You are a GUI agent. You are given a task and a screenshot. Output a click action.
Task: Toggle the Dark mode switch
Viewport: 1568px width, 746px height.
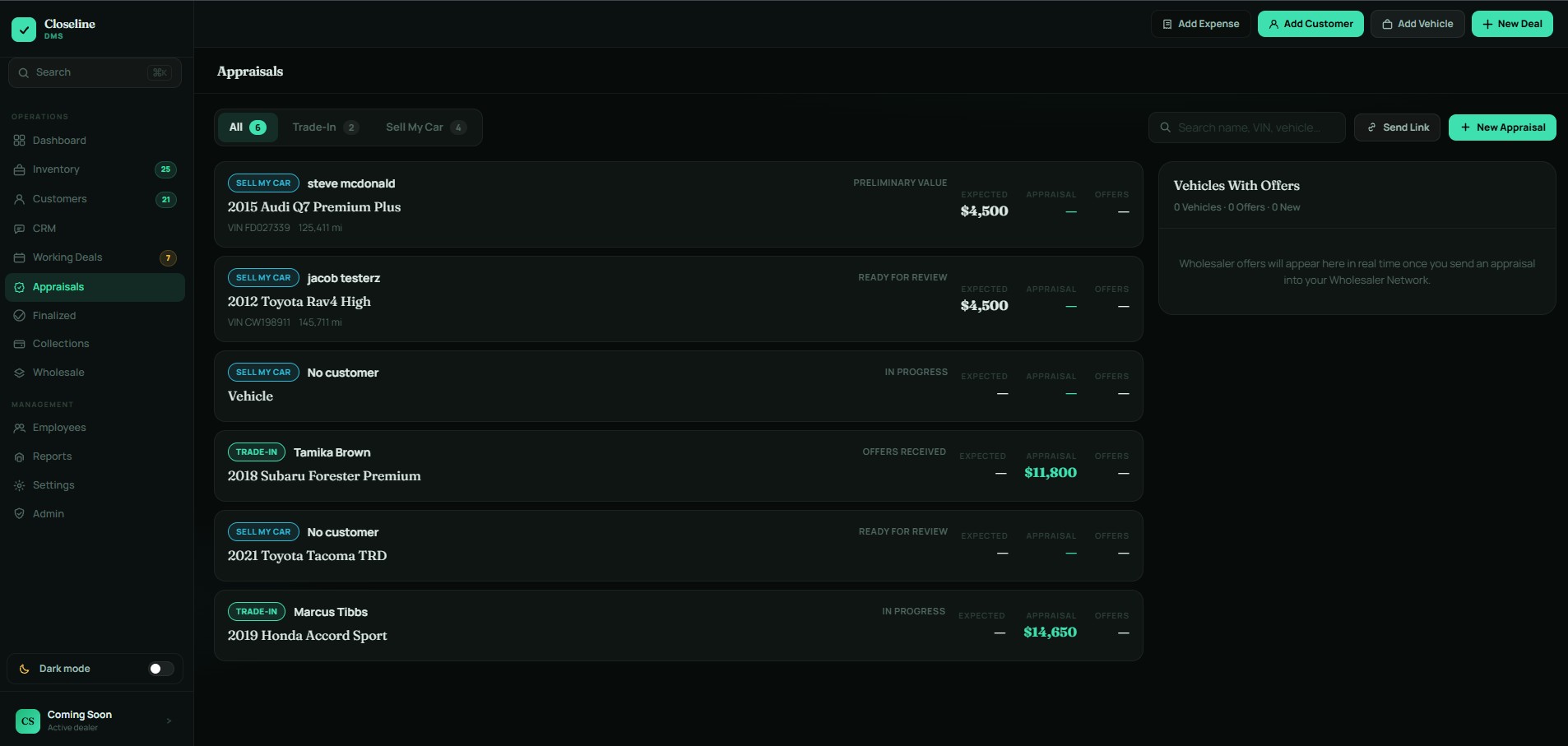point(161,669)
